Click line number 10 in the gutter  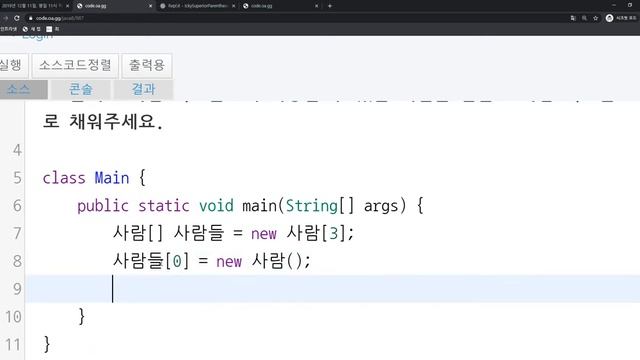click(x=13, y=317)
